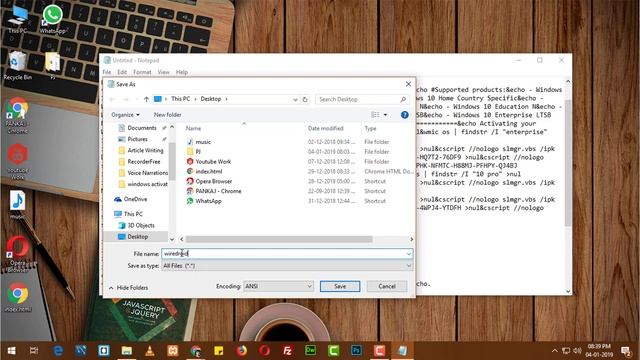Open the Organize menu
Image resolution: width=640 pixels, height=360 pixels.
tap(125, 115)
